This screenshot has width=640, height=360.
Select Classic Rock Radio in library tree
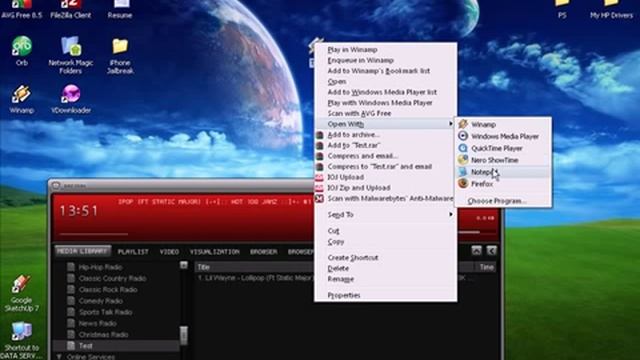pos(108,290)
